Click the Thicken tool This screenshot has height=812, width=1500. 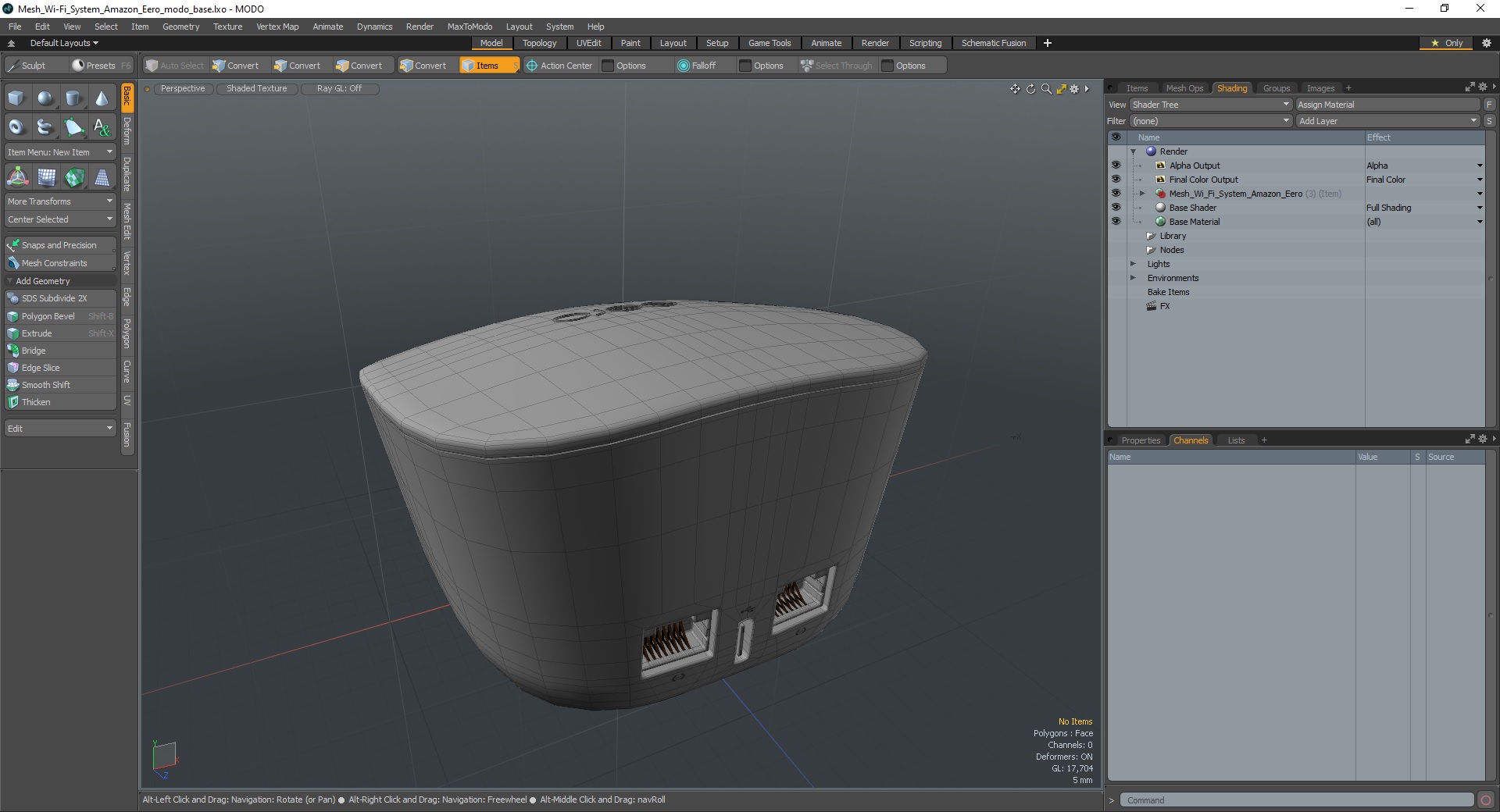pos(61,402)
